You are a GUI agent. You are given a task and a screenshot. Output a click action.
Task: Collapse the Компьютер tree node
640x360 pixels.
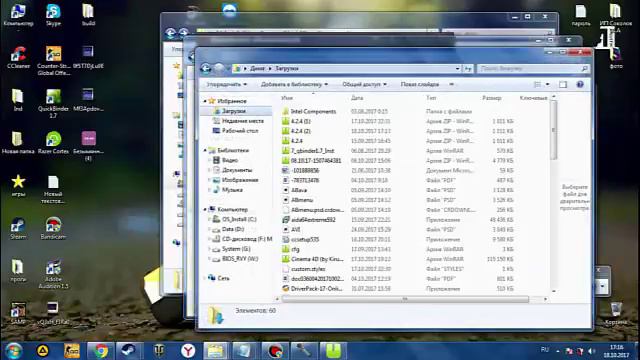tap(205, 209)
